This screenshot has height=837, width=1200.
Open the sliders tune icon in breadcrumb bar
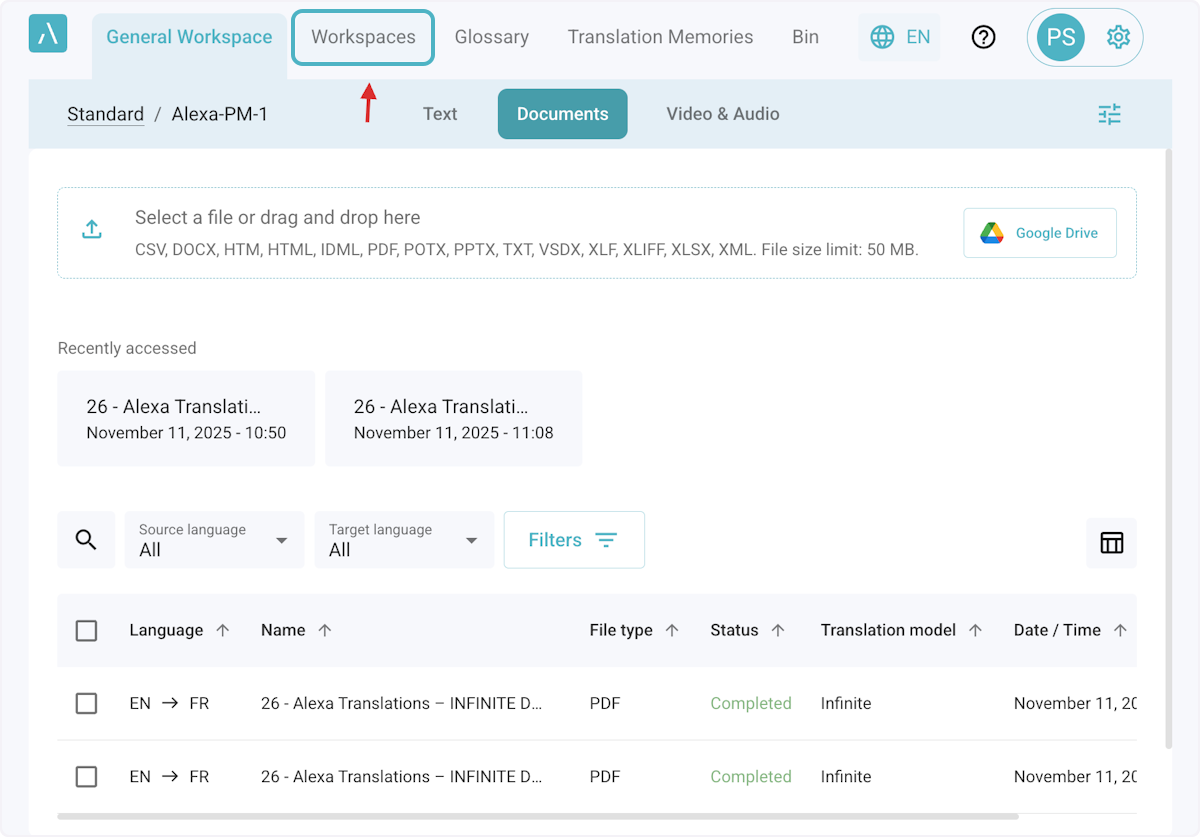point(1109,114)
